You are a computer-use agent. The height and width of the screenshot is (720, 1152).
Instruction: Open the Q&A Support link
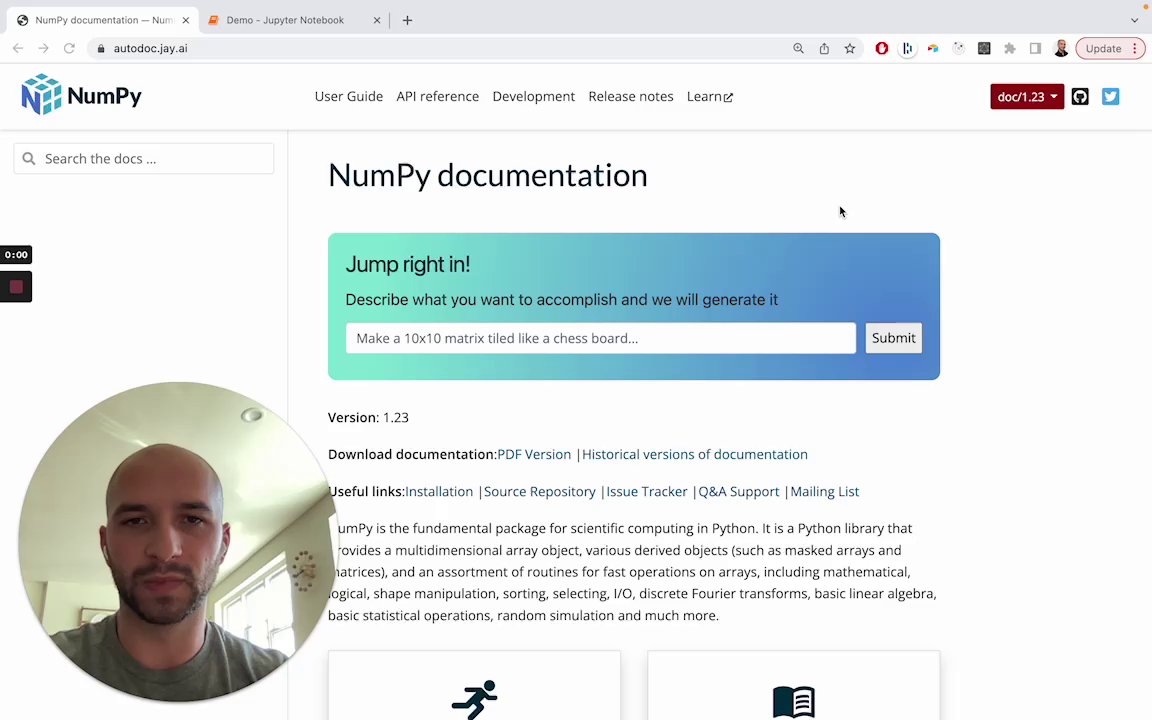coord(738,492)
